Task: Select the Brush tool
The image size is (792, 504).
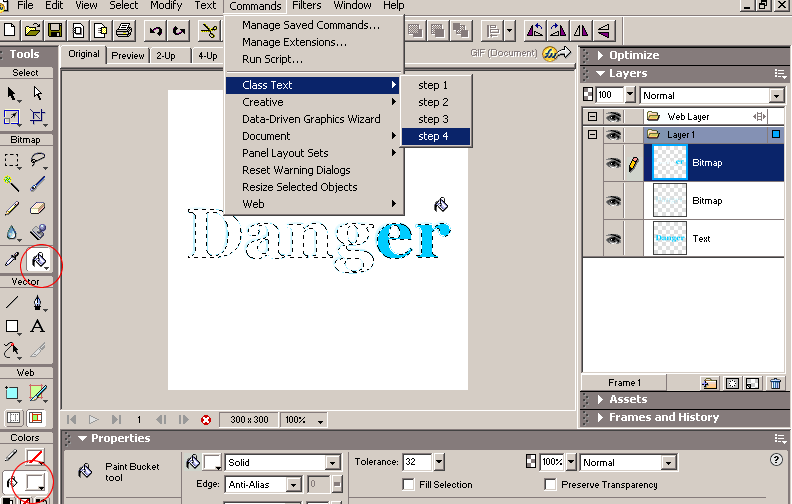Action: [x=37, y=184]
